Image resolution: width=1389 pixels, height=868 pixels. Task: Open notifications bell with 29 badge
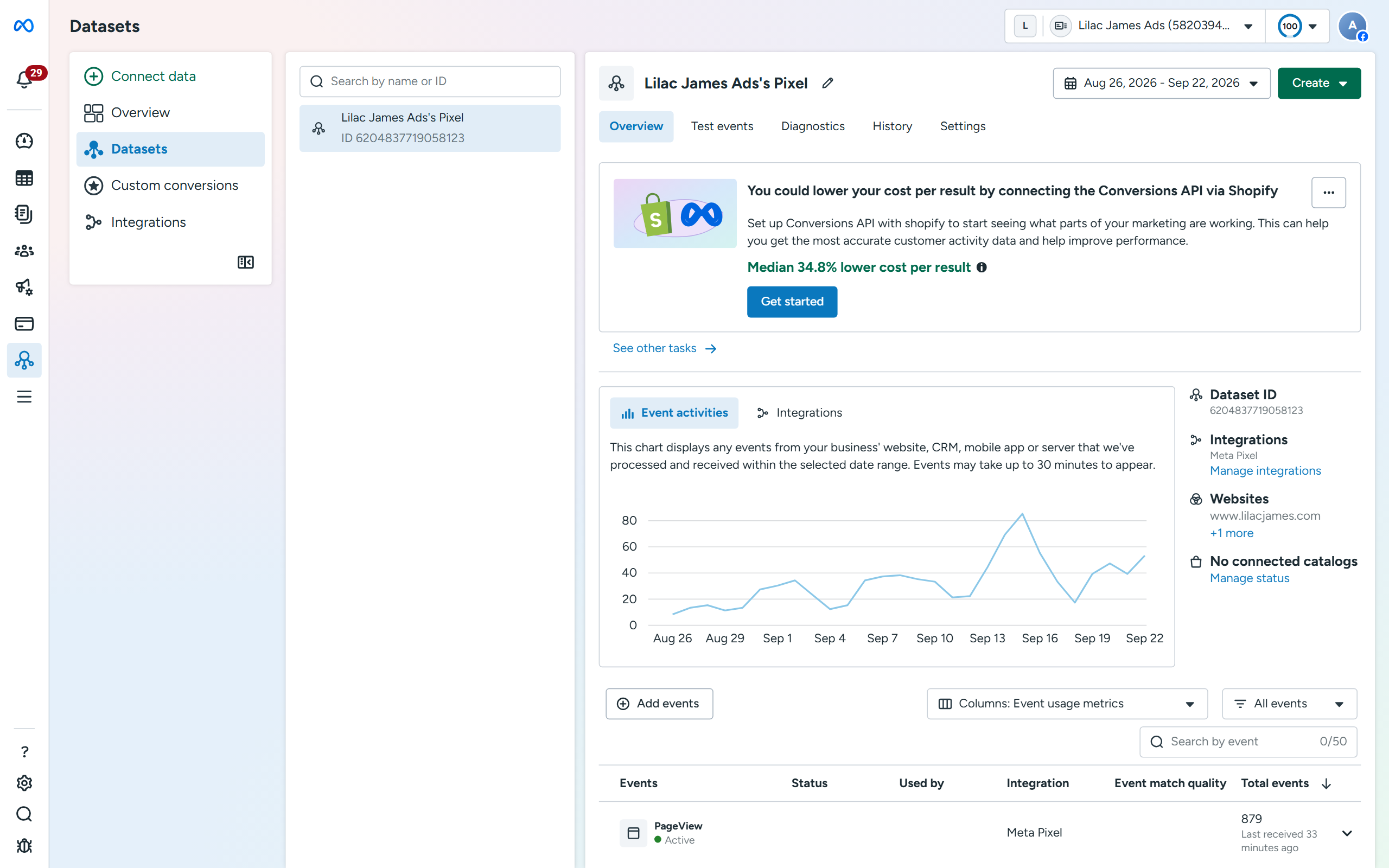24,79
